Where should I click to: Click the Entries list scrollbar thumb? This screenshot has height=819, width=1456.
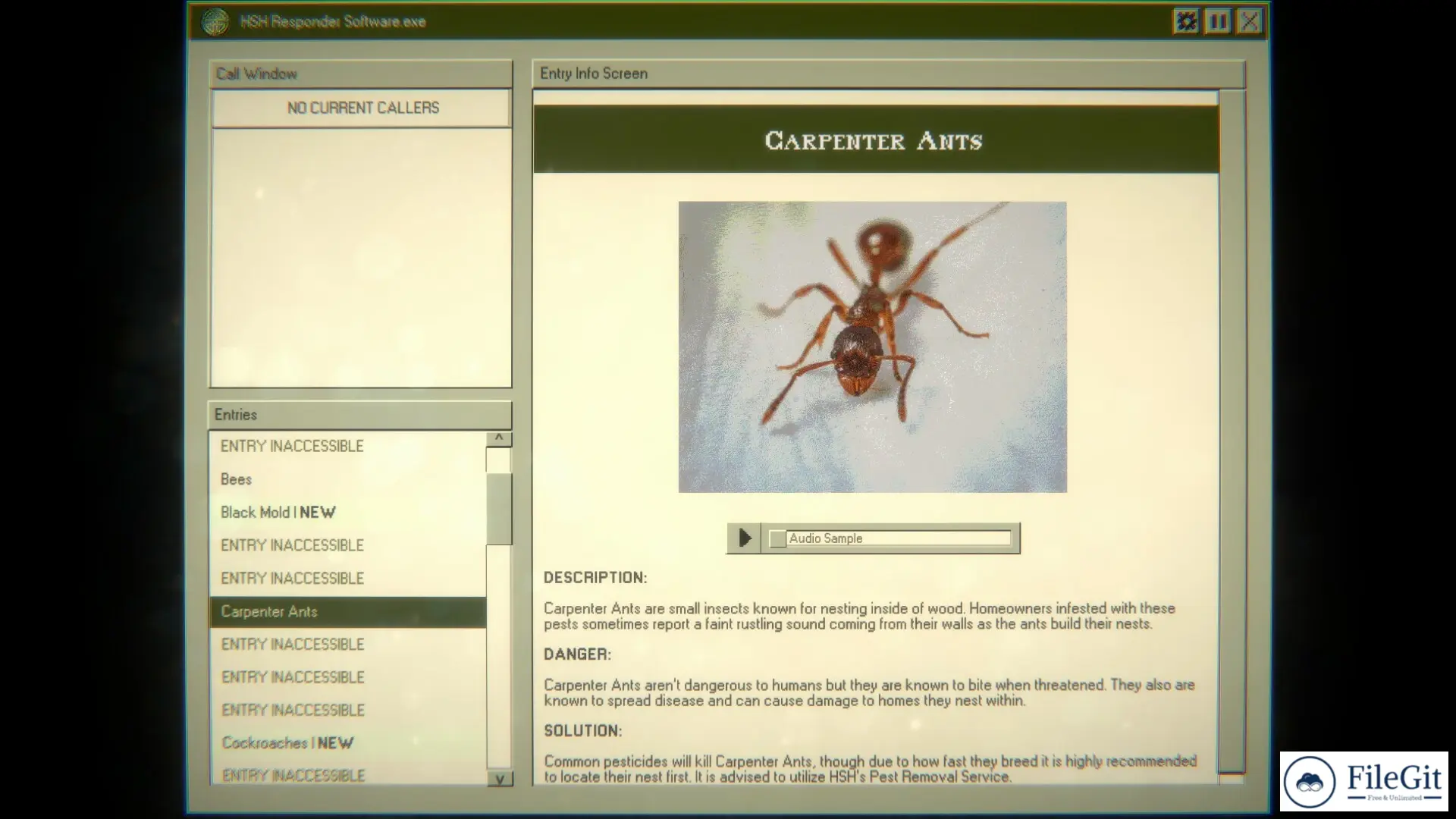click(499, 509)
